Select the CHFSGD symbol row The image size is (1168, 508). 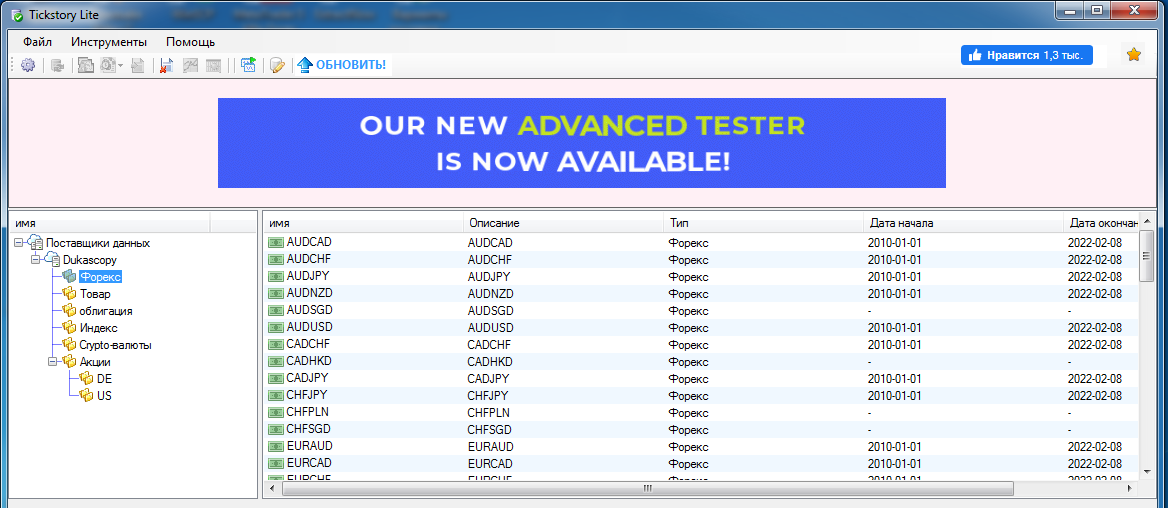pos(702,429)
